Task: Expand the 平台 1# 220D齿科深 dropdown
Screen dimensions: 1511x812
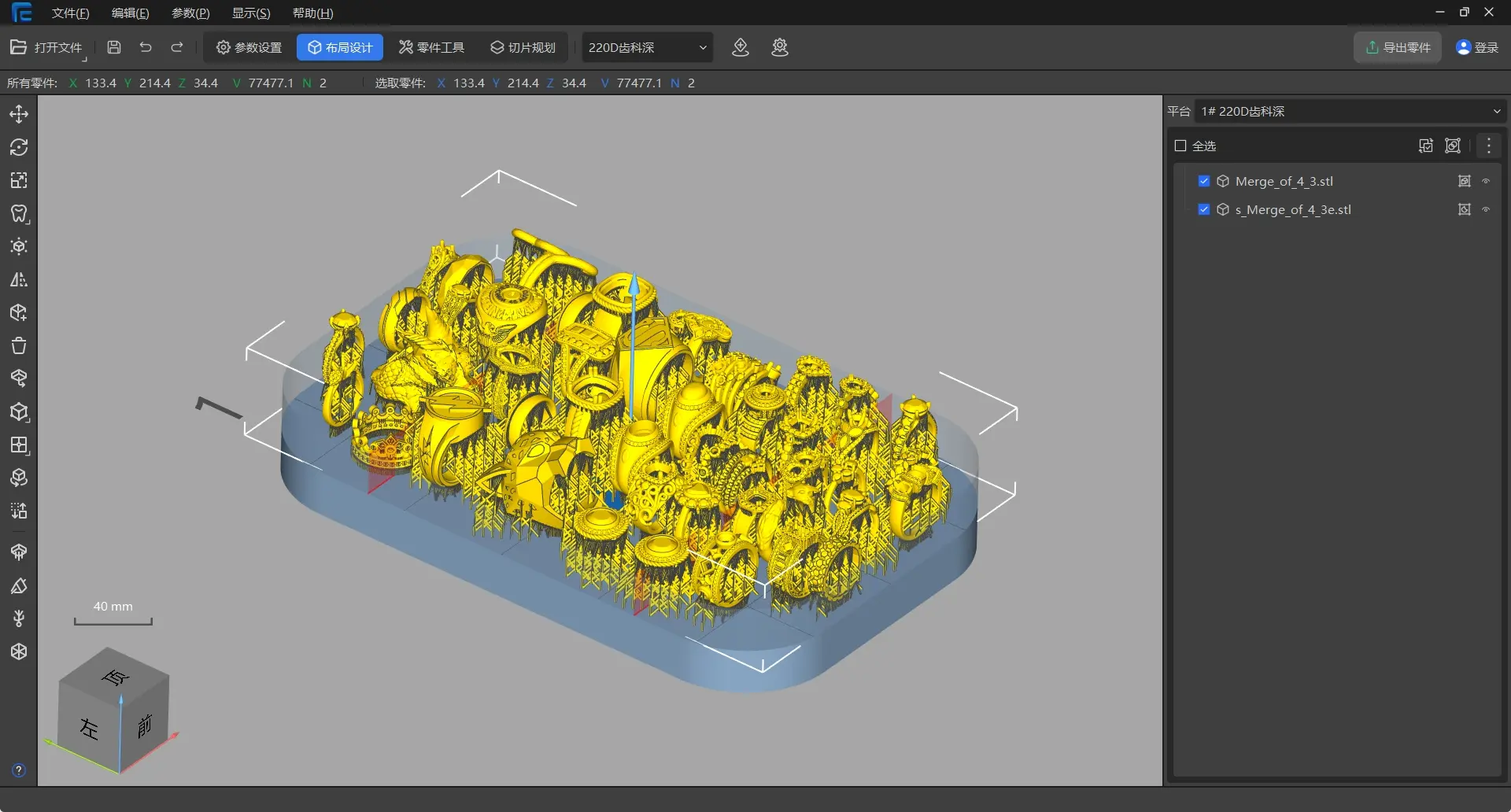Action: point(1350,111)
